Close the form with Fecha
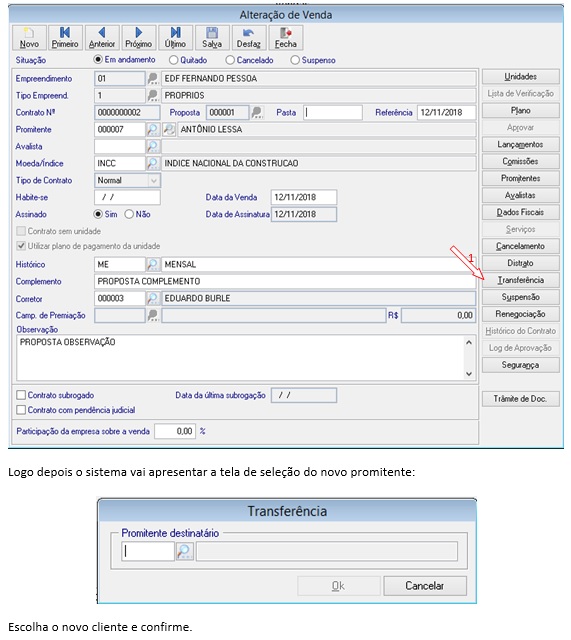Image resolution: width=571 pixels, height=640 pixels. 286,38
